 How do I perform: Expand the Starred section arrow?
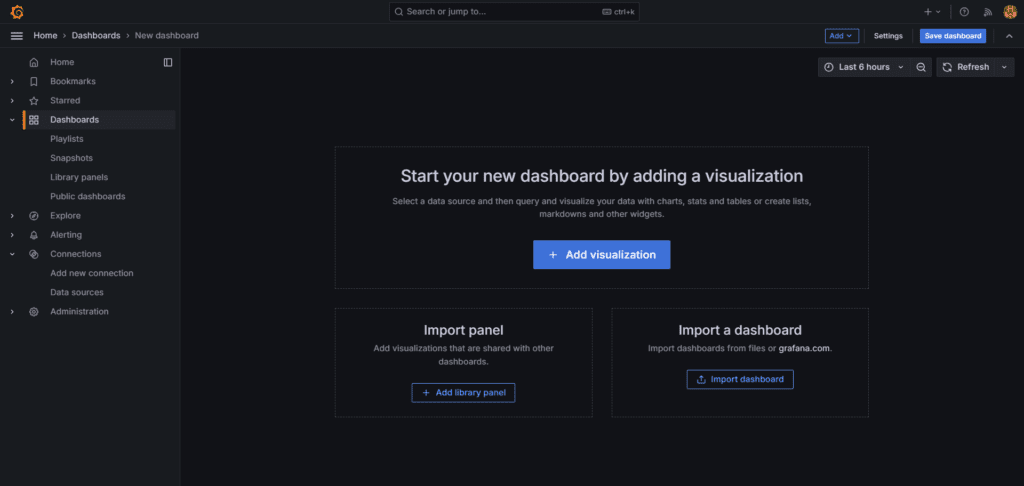point(12,101)
